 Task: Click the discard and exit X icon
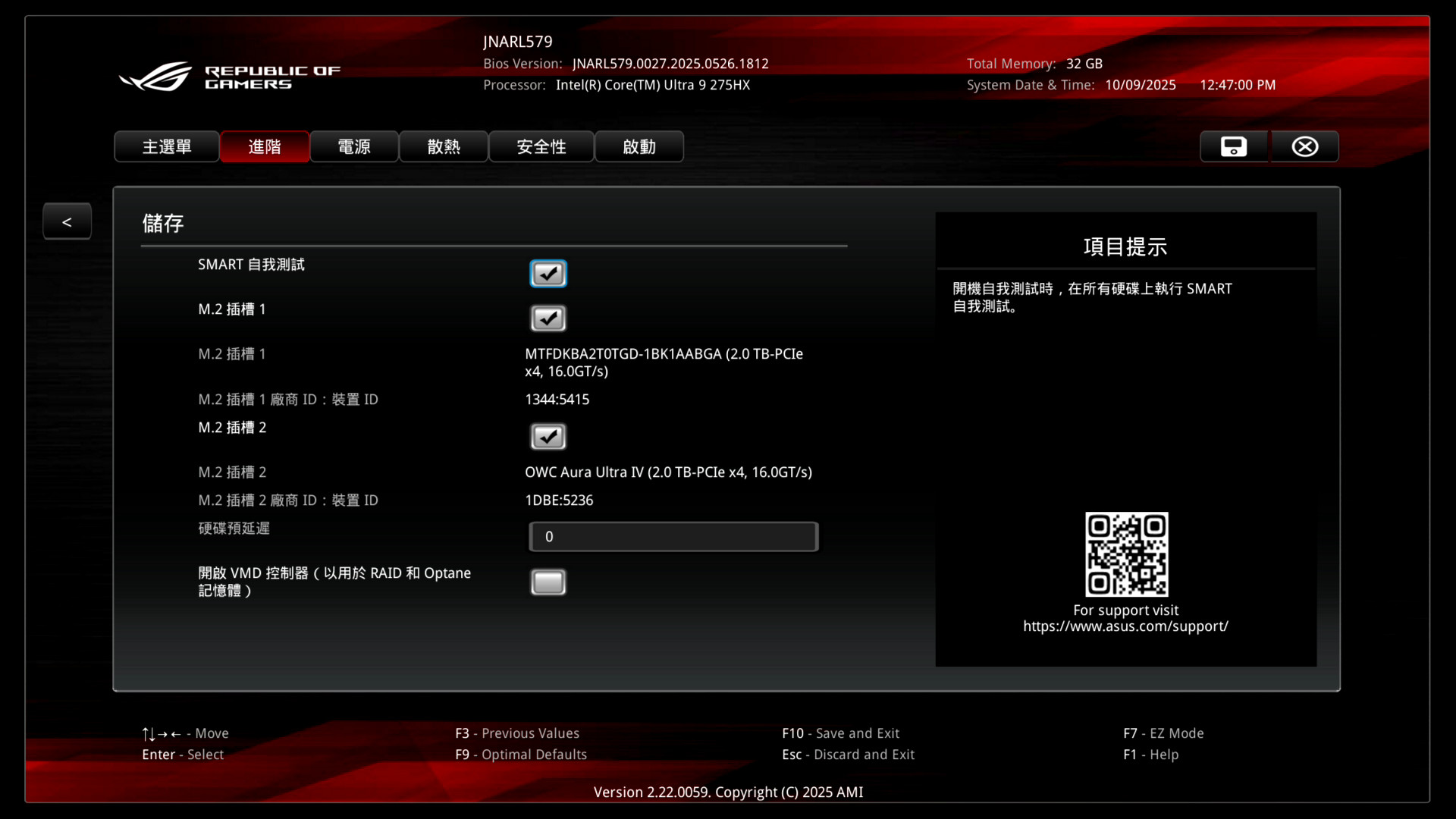1304,146
